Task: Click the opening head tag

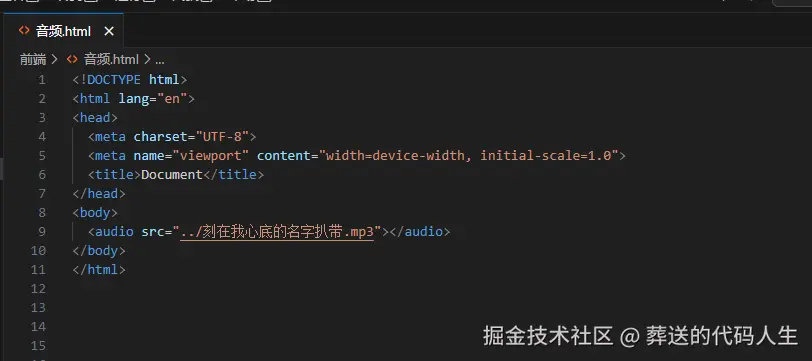Action: pos(95,118)
